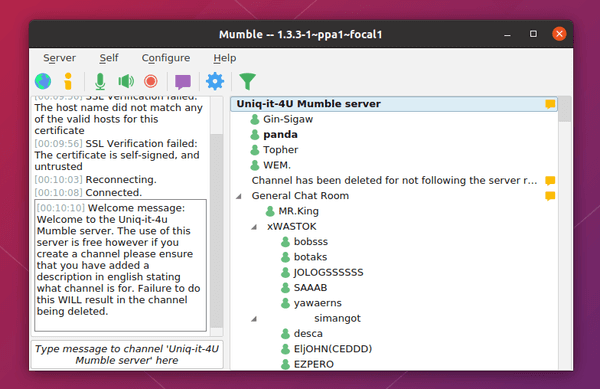View comment icon on Uniq-it-4U server row
The image size is (600, 389).
coord(550,104)
